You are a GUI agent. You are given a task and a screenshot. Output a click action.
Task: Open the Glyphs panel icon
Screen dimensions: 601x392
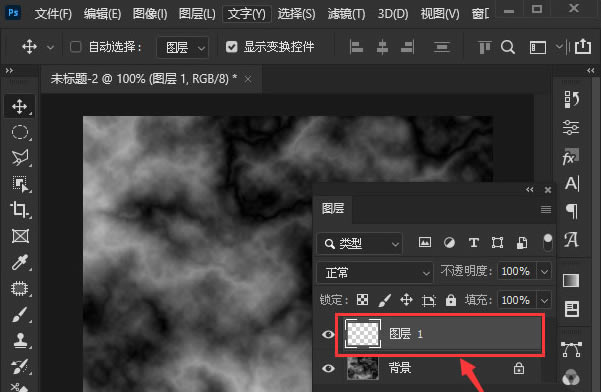[x=571, y=240]
